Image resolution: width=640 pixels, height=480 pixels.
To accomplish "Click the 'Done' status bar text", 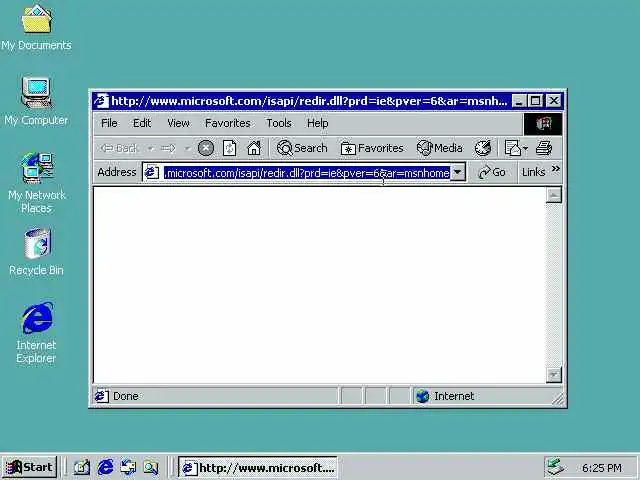I will tap(126, 396).
